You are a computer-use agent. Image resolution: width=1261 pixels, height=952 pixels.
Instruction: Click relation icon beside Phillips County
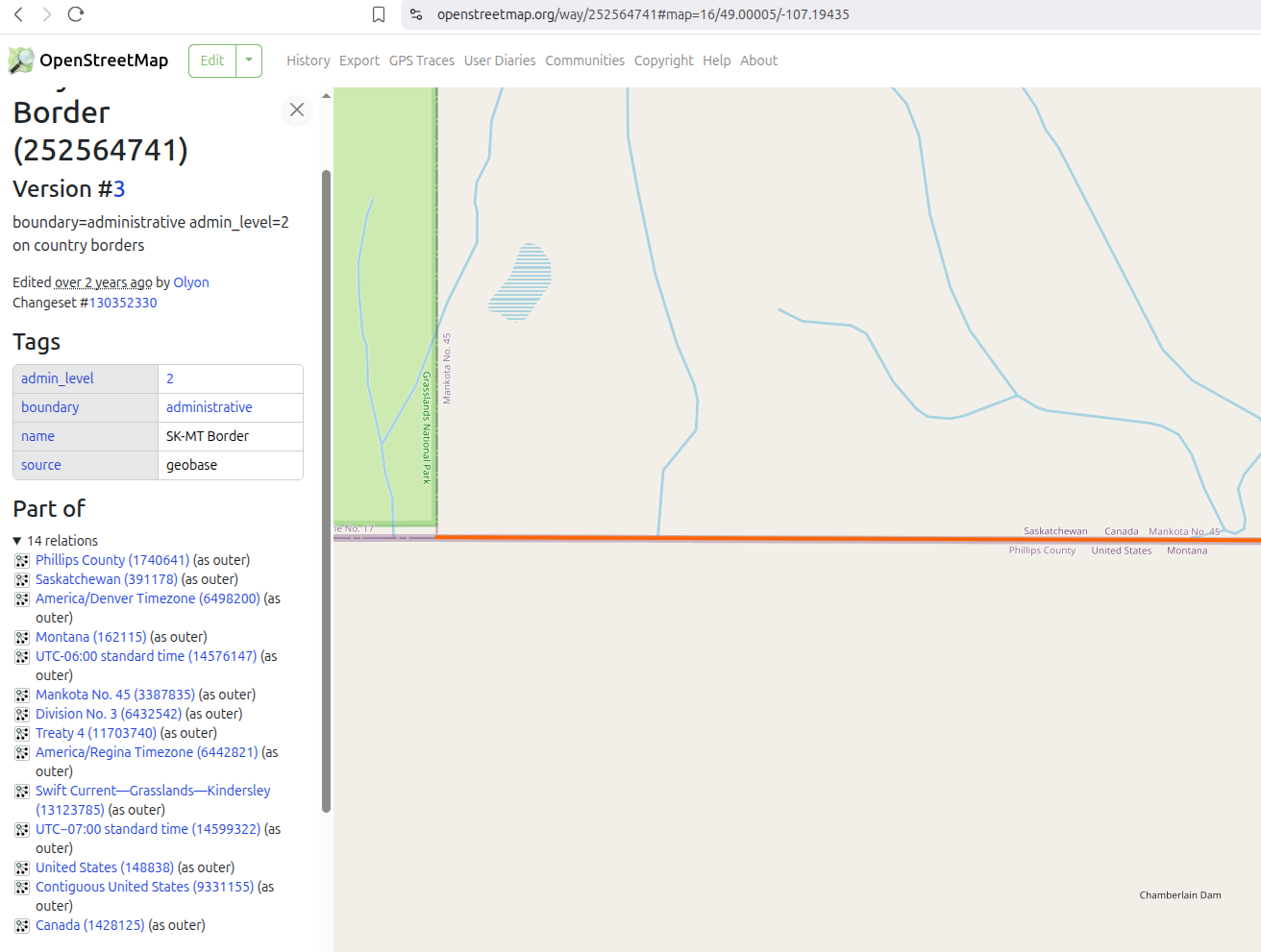point(22,560)
